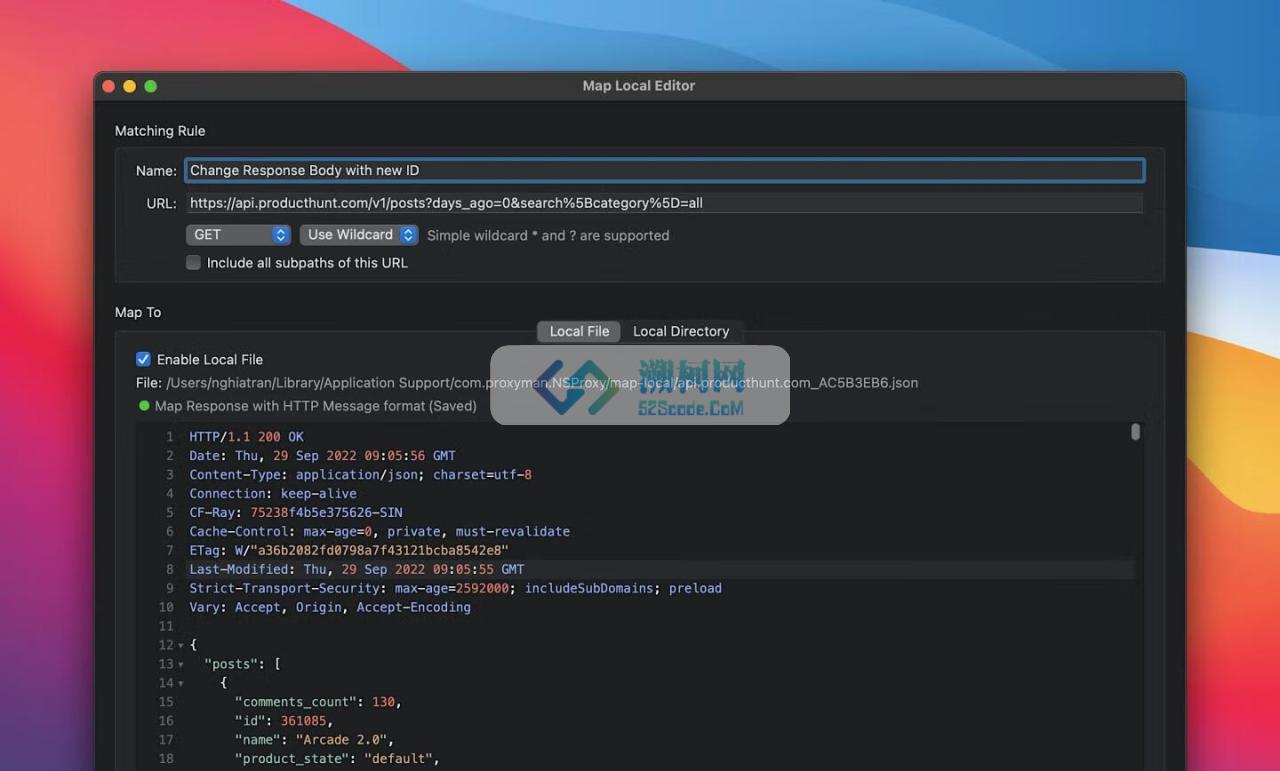This screenshot has width=1280, height=771.
Task: Click the wildcard hint text
Action: [548, 236]
